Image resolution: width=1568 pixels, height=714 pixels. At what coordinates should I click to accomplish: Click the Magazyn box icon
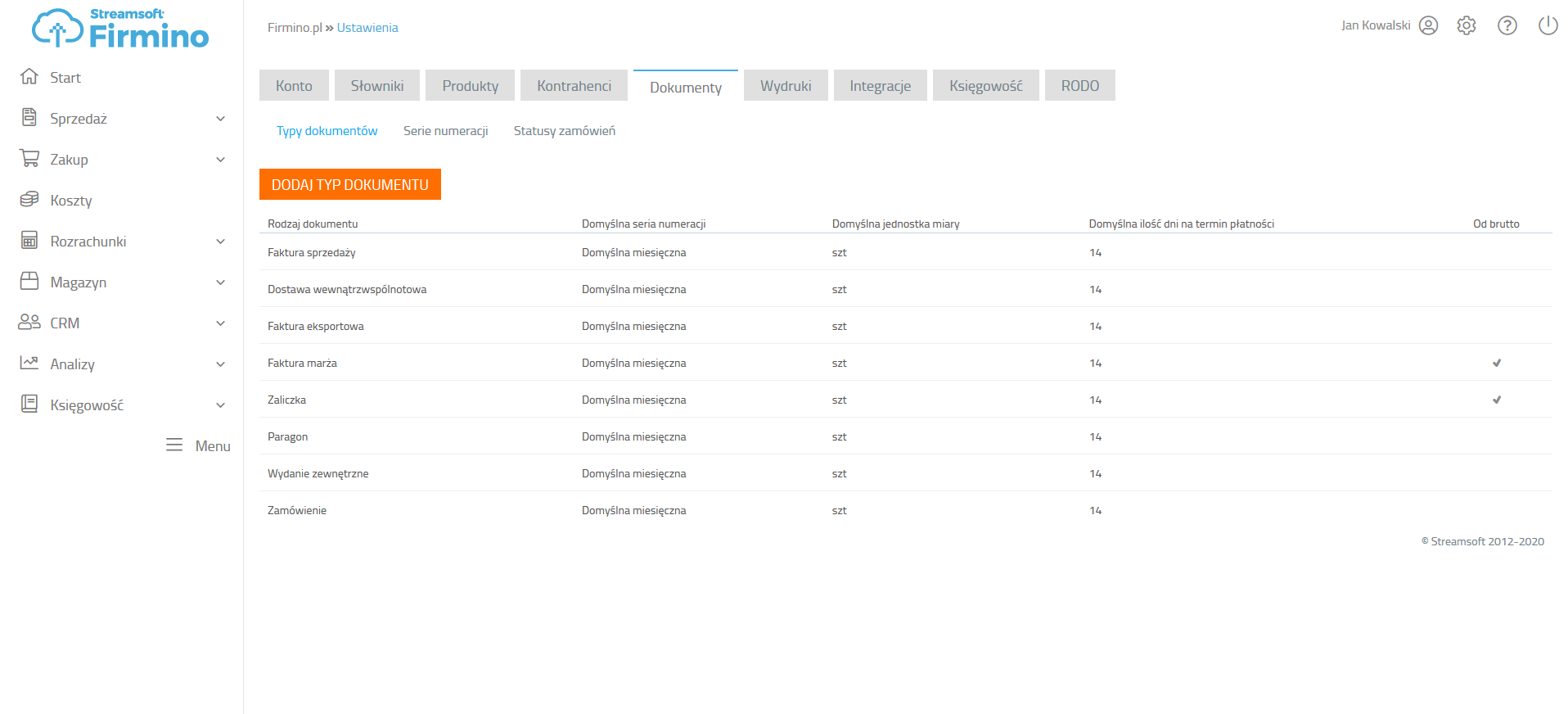(29, 282)
